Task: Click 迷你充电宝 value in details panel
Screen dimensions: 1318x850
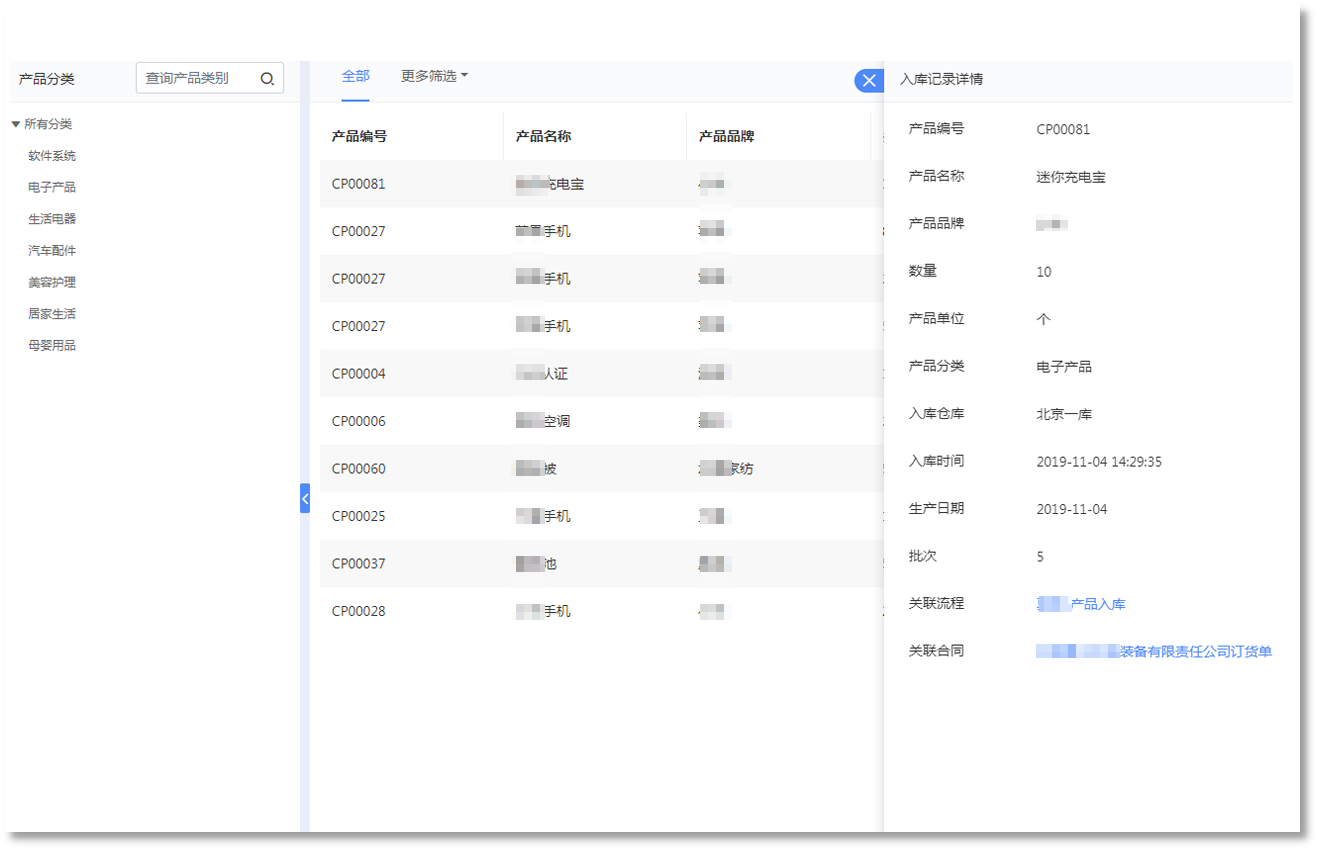Action: click(1071, 177)
